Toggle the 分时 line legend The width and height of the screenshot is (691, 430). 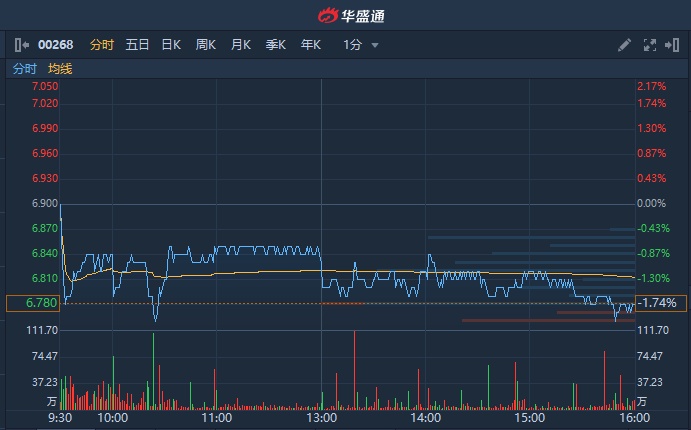25,69
